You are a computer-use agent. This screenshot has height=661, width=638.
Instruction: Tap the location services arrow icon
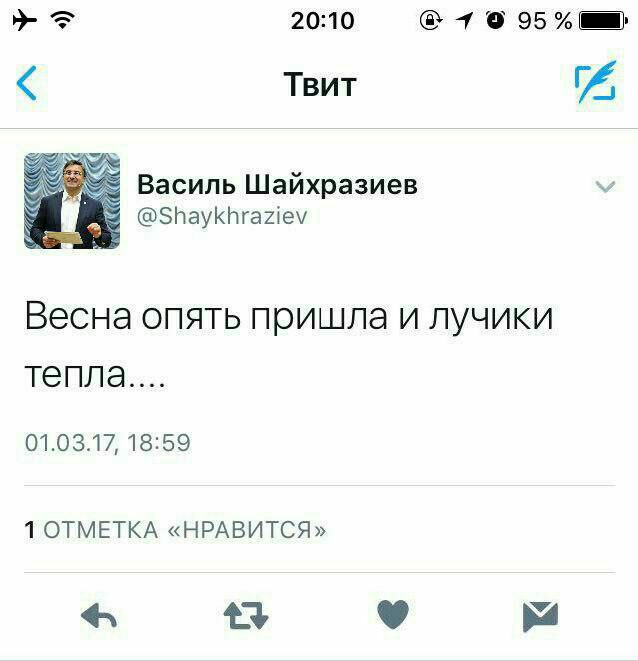pyautogui.click(x=464, y=21)
